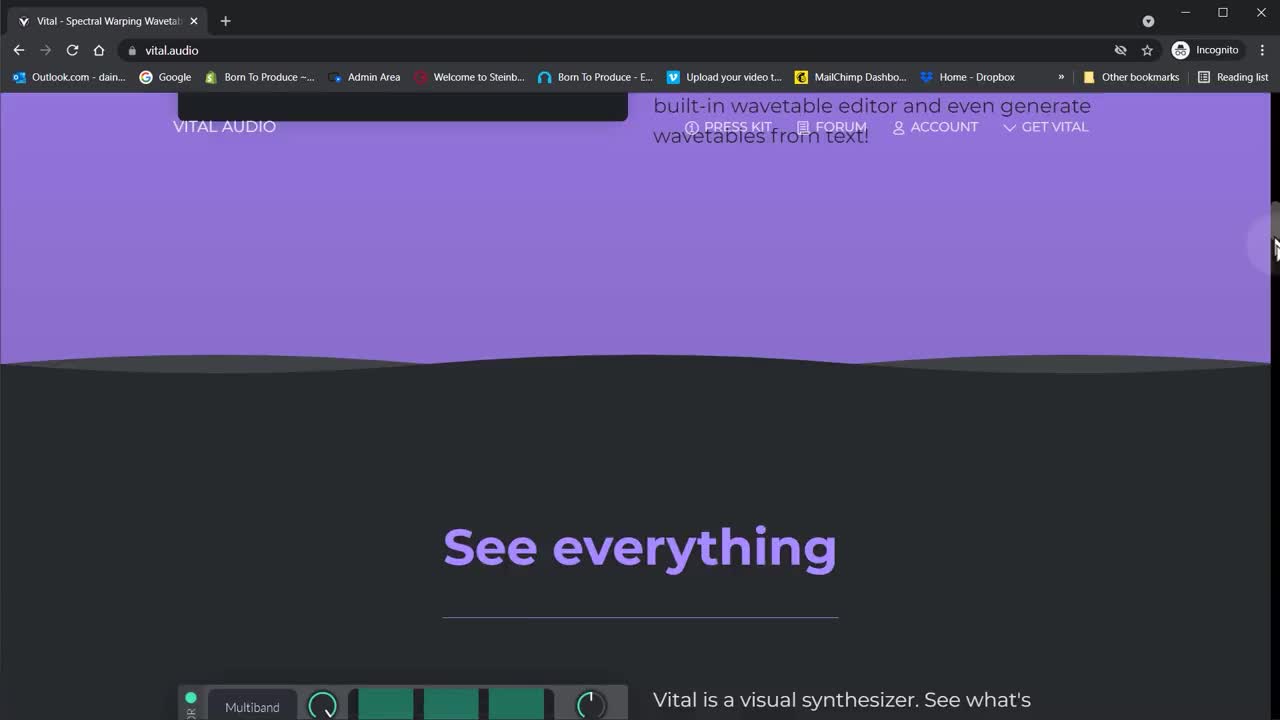Open the Born To Produce bookmark with headphones icon

point(596,77)
